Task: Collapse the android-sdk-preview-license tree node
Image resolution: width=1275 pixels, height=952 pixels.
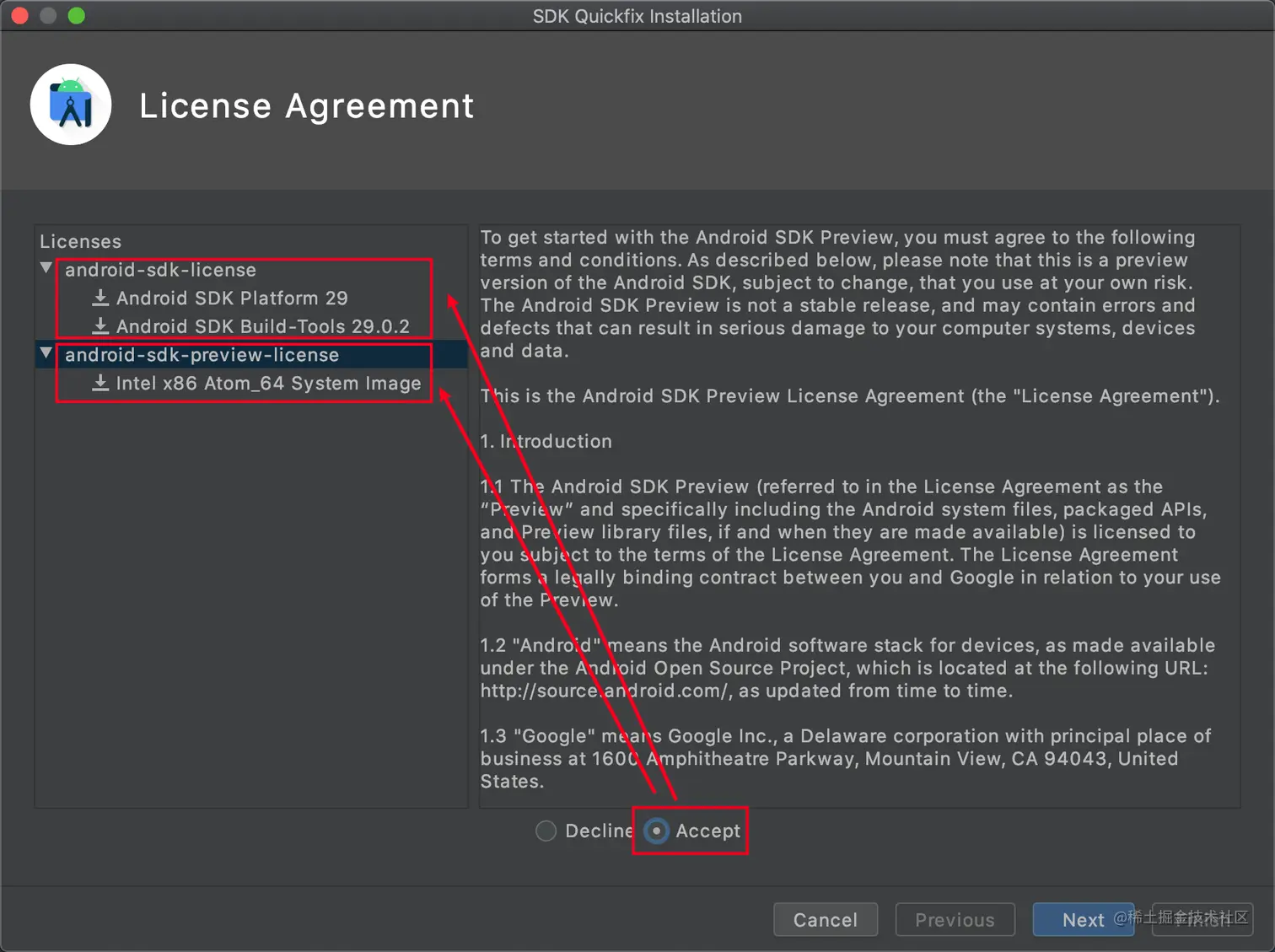Action: (x=46, y=353)
